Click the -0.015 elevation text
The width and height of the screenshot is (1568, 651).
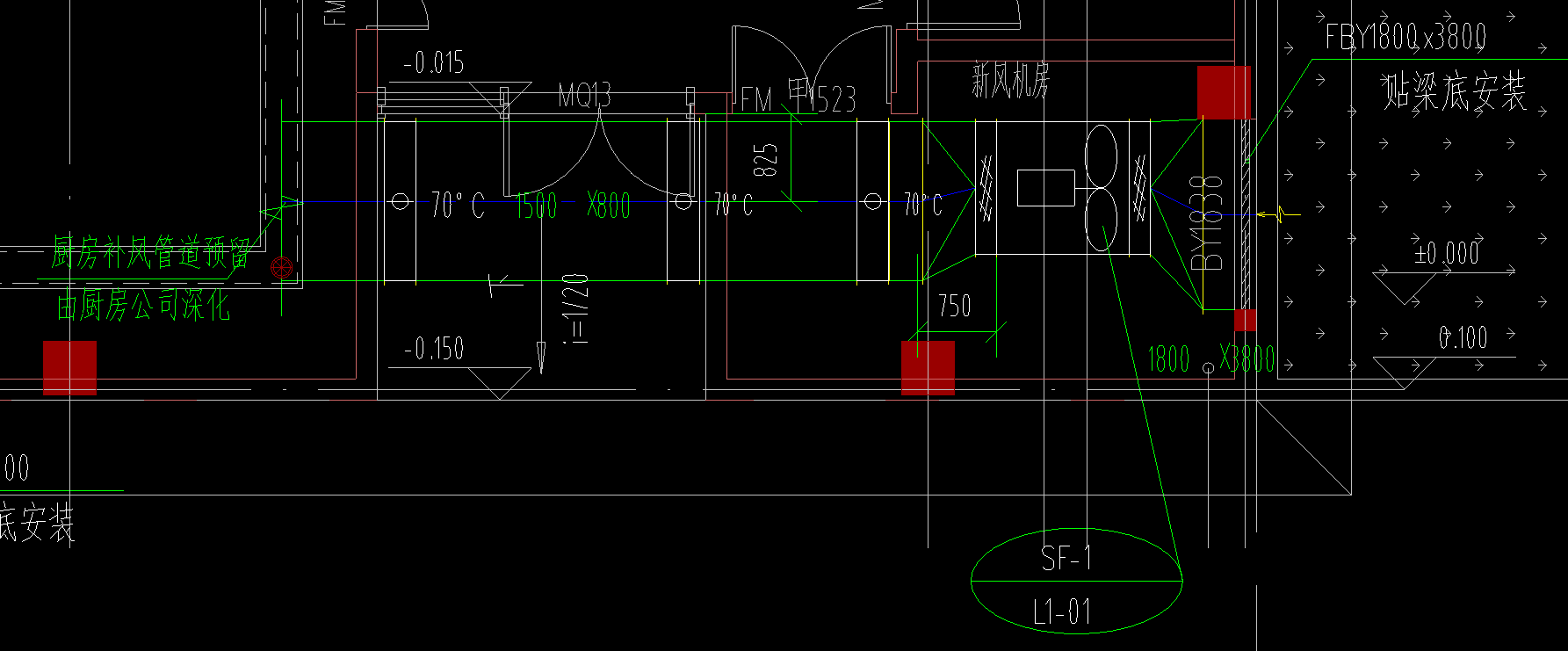(x=433, y=62)
